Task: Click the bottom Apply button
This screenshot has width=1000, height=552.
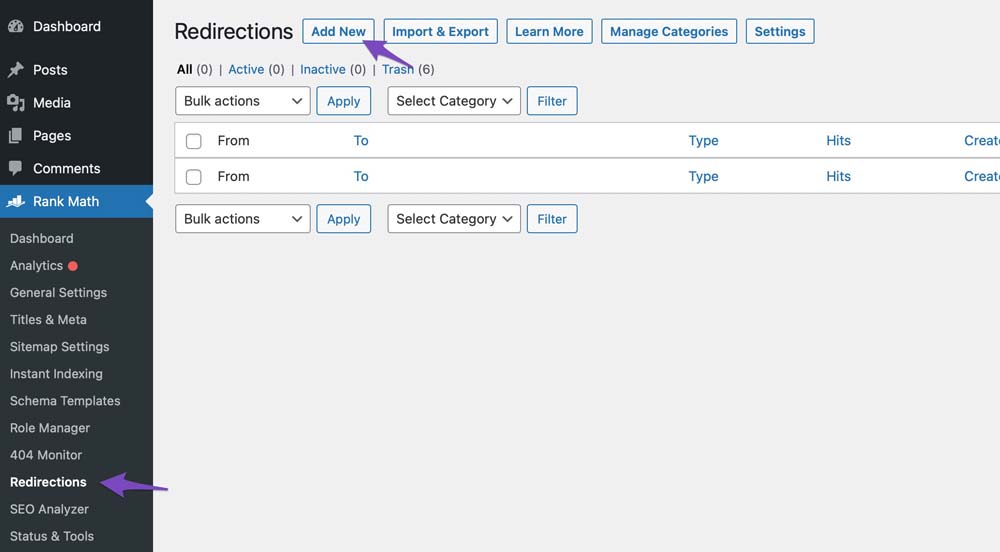Action: click(344, 219)
